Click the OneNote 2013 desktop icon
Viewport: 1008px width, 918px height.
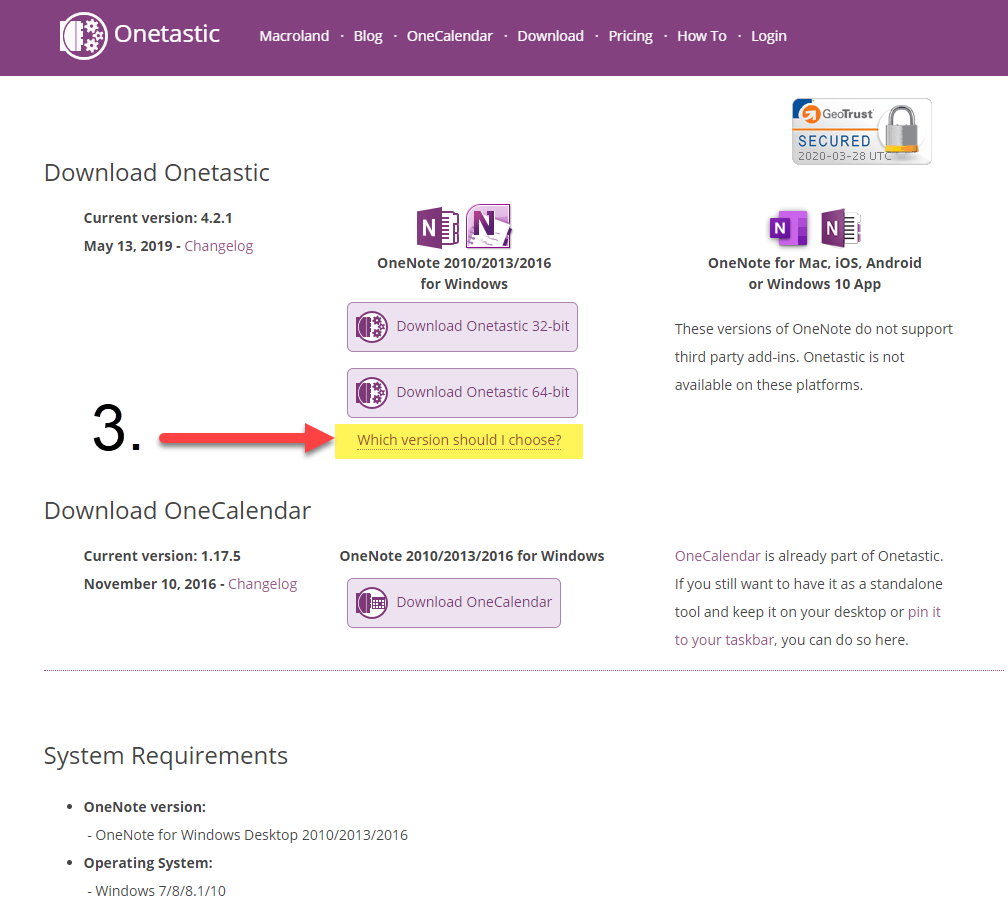point(438,228)
